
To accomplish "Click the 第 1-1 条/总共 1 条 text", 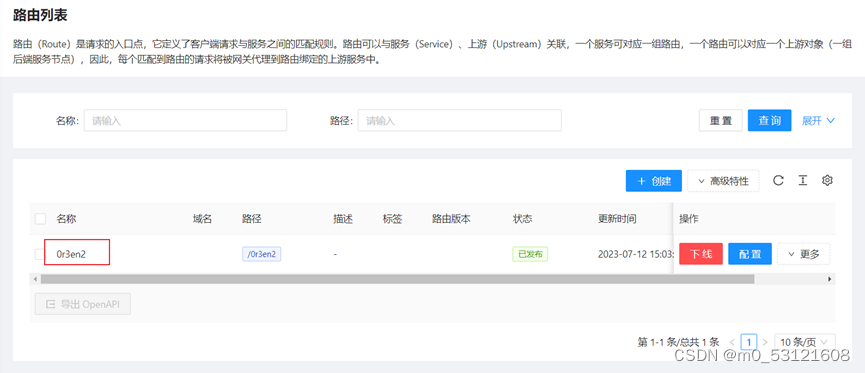I will (x=679, y=342).
